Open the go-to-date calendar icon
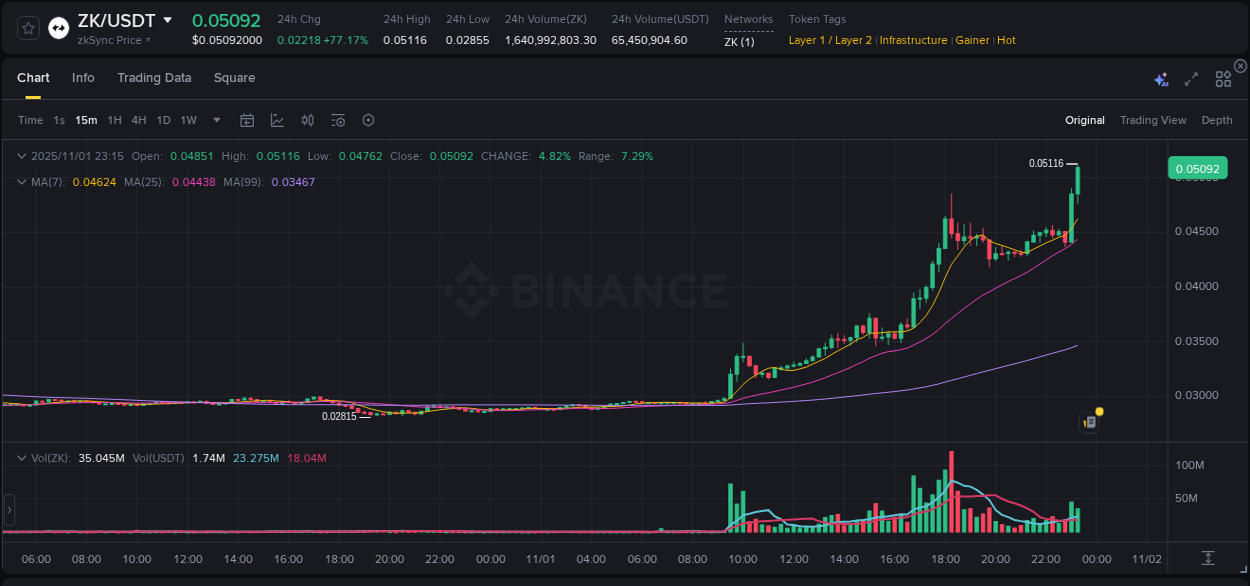This screenshot has width=1250, height=586. point(247,120)
